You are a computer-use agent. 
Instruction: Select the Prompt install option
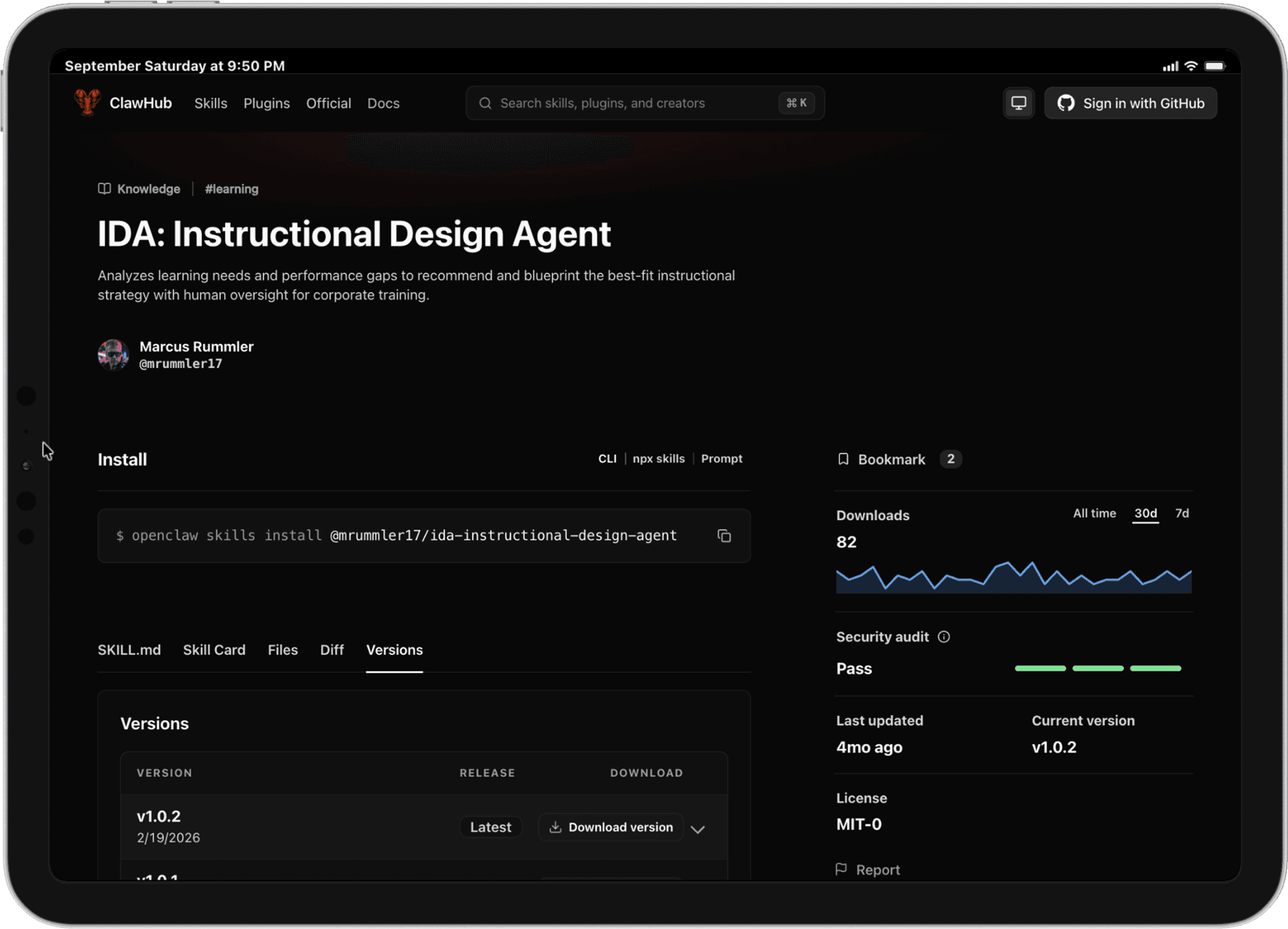(x=721, y=459)
